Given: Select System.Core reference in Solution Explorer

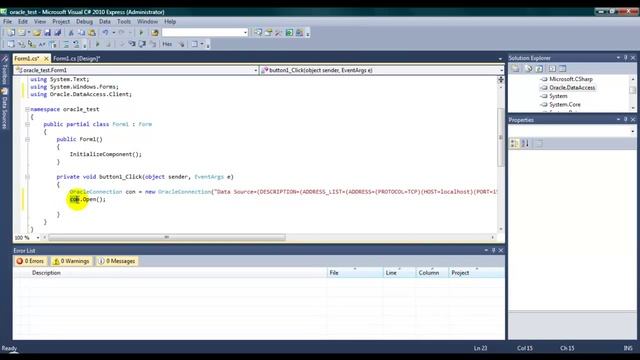Looking at the screenshot, I should 564,105.
